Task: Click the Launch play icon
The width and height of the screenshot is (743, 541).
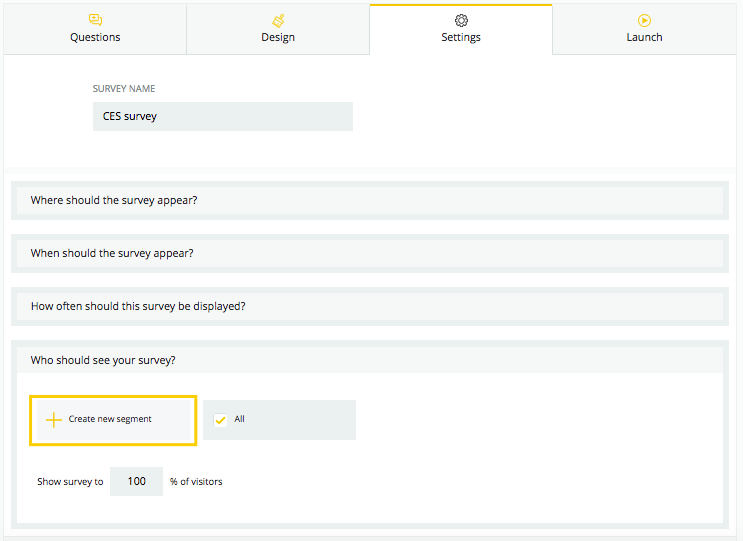Action: point(644,20)
